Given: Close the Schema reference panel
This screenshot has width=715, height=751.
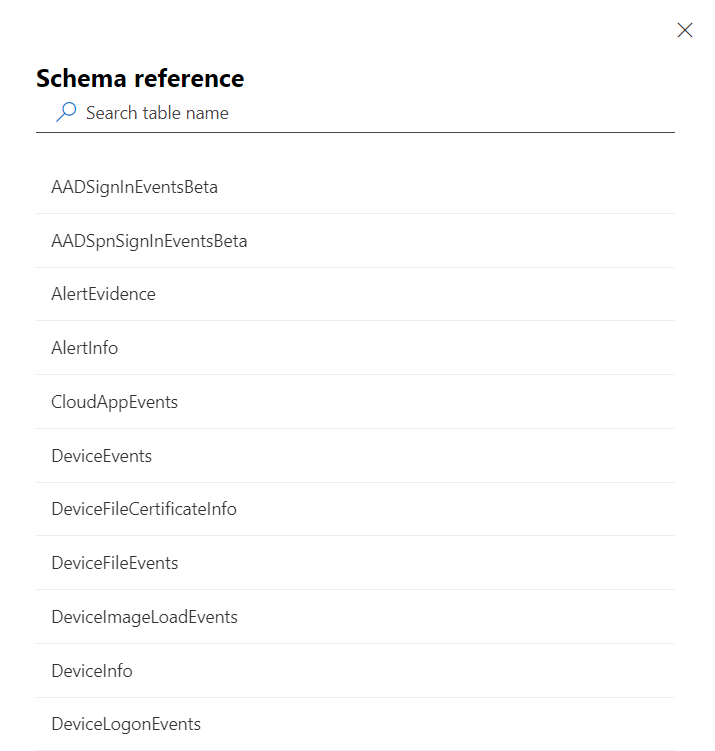Looking at the screenshot, I should pos(685,30).
